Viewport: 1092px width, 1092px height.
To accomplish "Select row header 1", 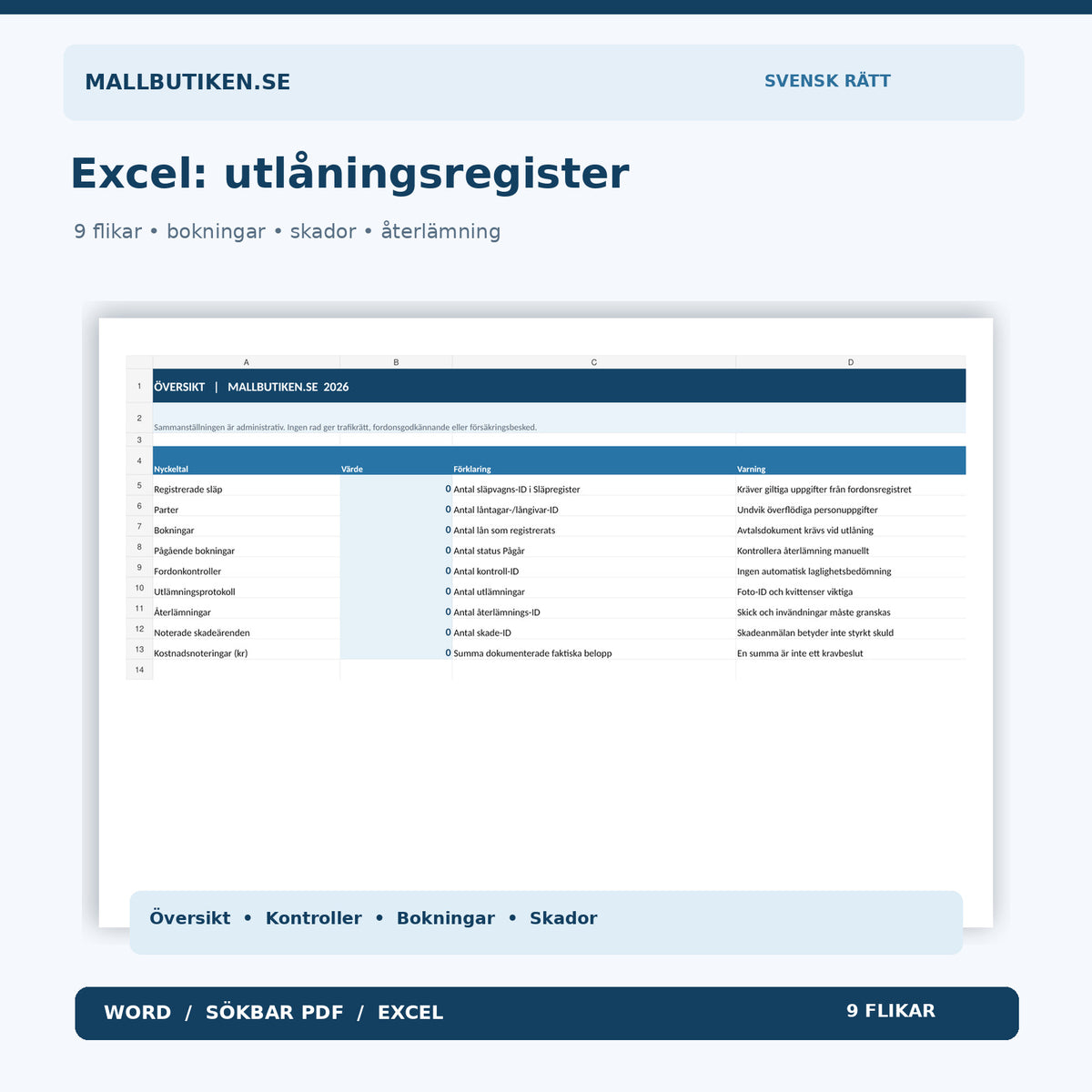I will pyautogui.click(x=139, y=386).
